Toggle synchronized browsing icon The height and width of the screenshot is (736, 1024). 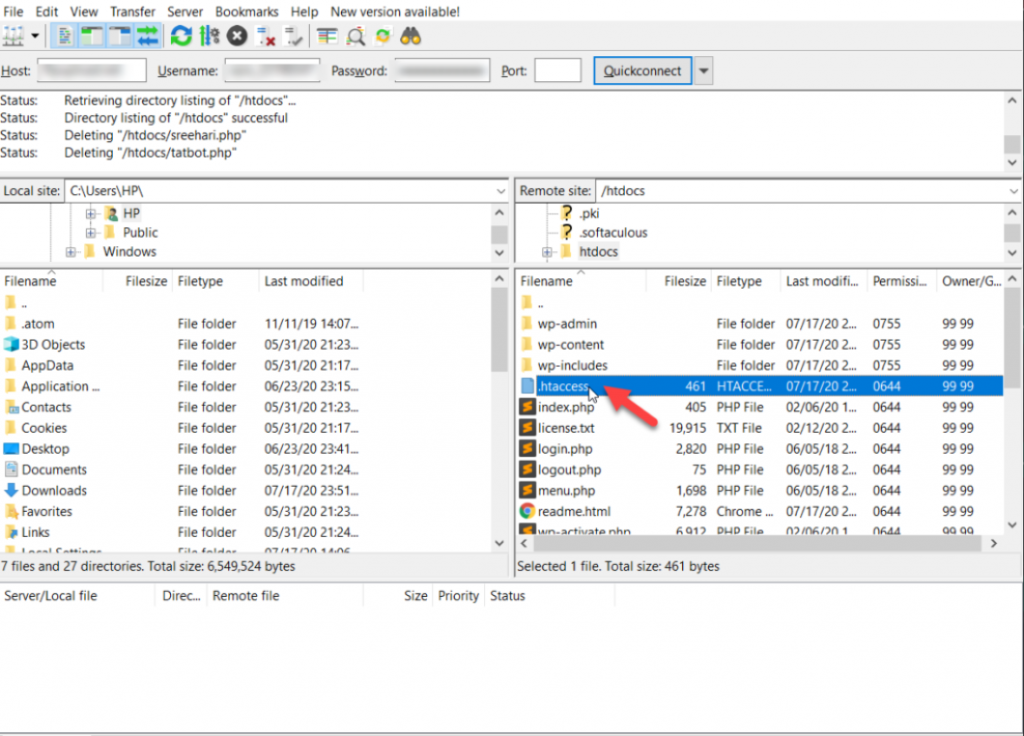pyautogui.click(x=382, y=37)
